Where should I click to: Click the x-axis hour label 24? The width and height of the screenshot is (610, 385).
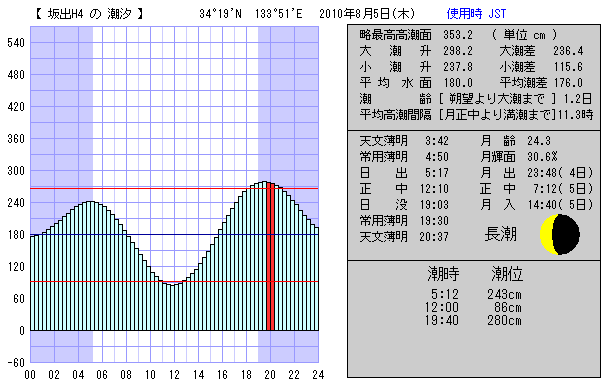point(318,375)
